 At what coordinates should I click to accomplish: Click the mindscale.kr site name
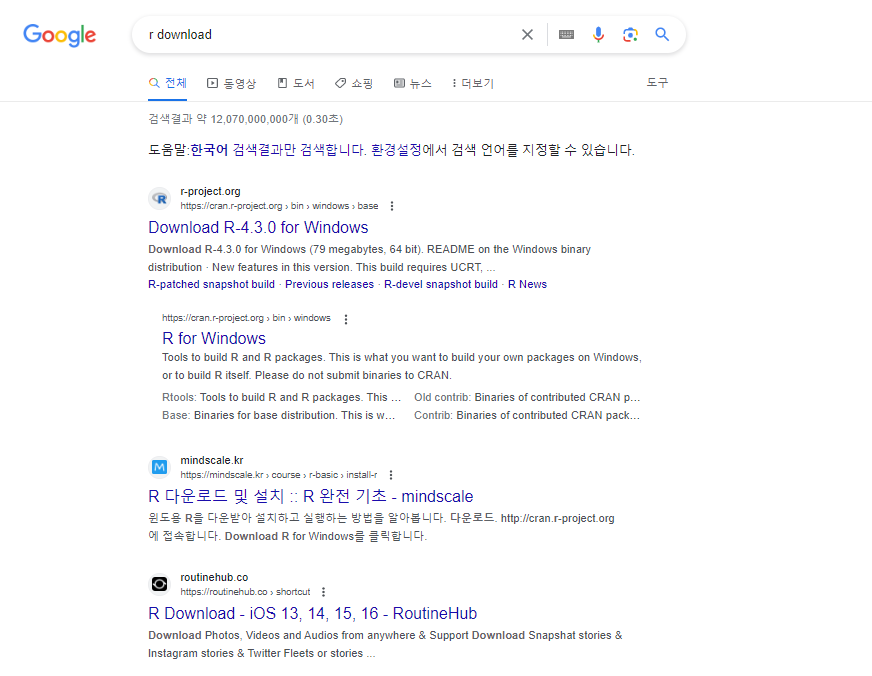coord(212,460)
